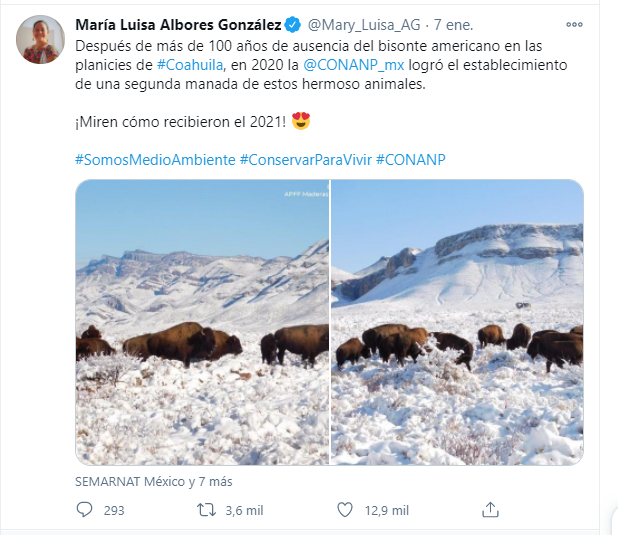Click the reply speech bubble icon
Viewport: 618px width, 535px height.
pyautogui.click(x=84, y=510)
